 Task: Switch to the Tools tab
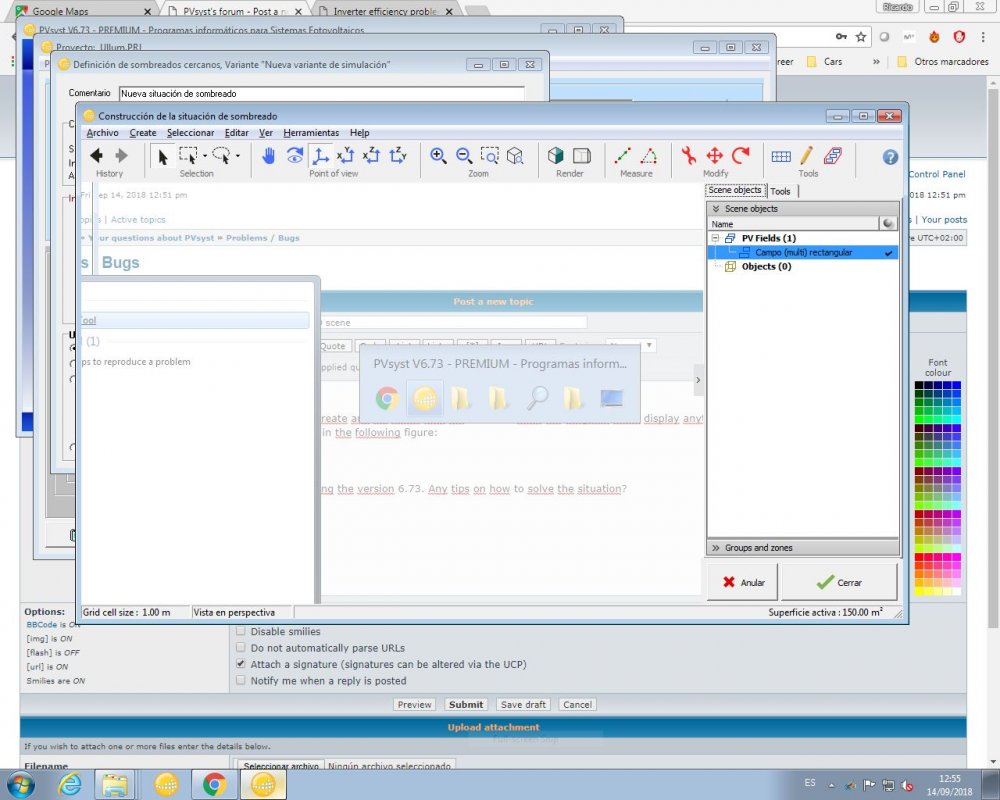781,191
